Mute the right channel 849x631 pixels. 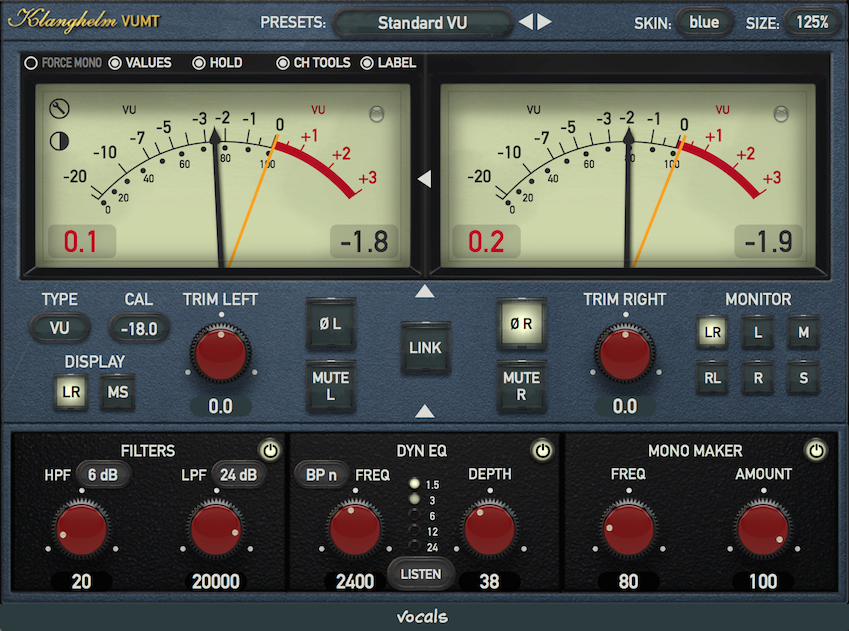point(521,386)
